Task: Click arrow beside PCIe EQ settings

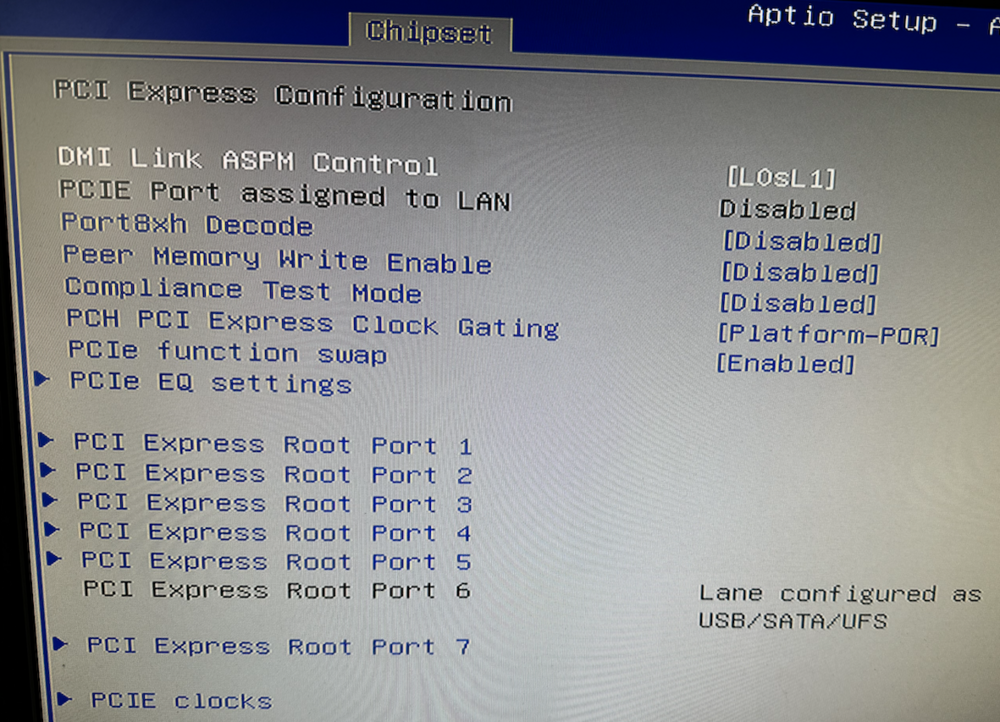Action: (x=42, y=378)
